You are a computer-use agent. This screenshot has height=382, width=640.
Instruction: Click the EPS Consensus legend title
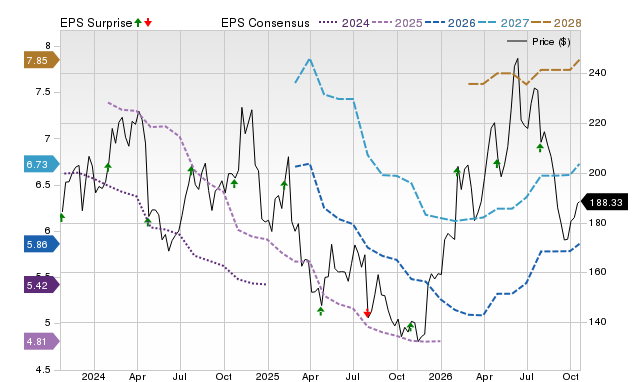coord(265,23)
